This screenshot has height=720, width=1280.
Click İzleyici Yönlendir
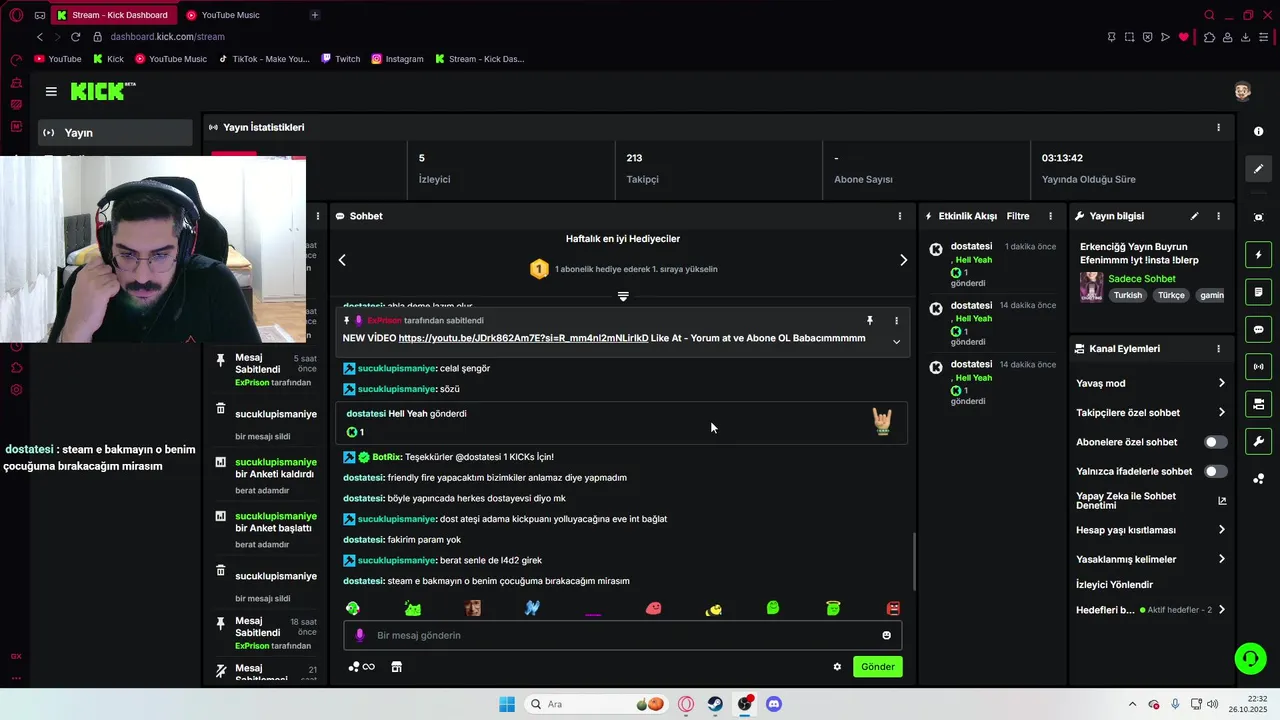tap(1114, 585)
